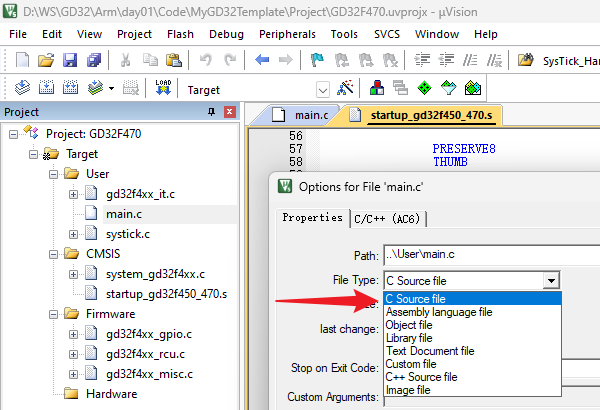Expand system_gd32f4xx.c node
Image resolution: width=600 pixels, height=410 pixels.
73,274
